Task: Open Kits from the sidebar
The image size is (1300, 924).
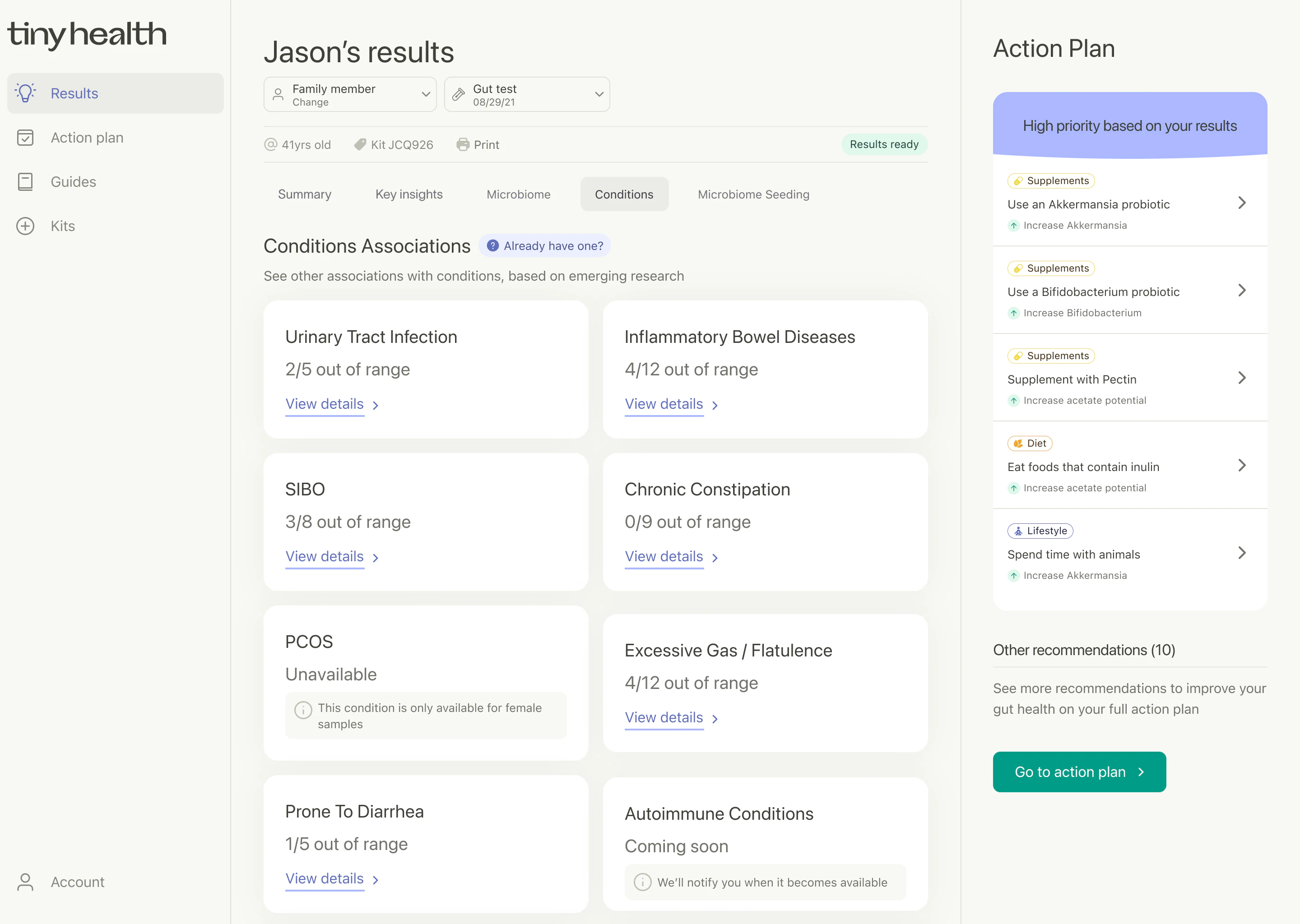Action: tap(116, 226)
